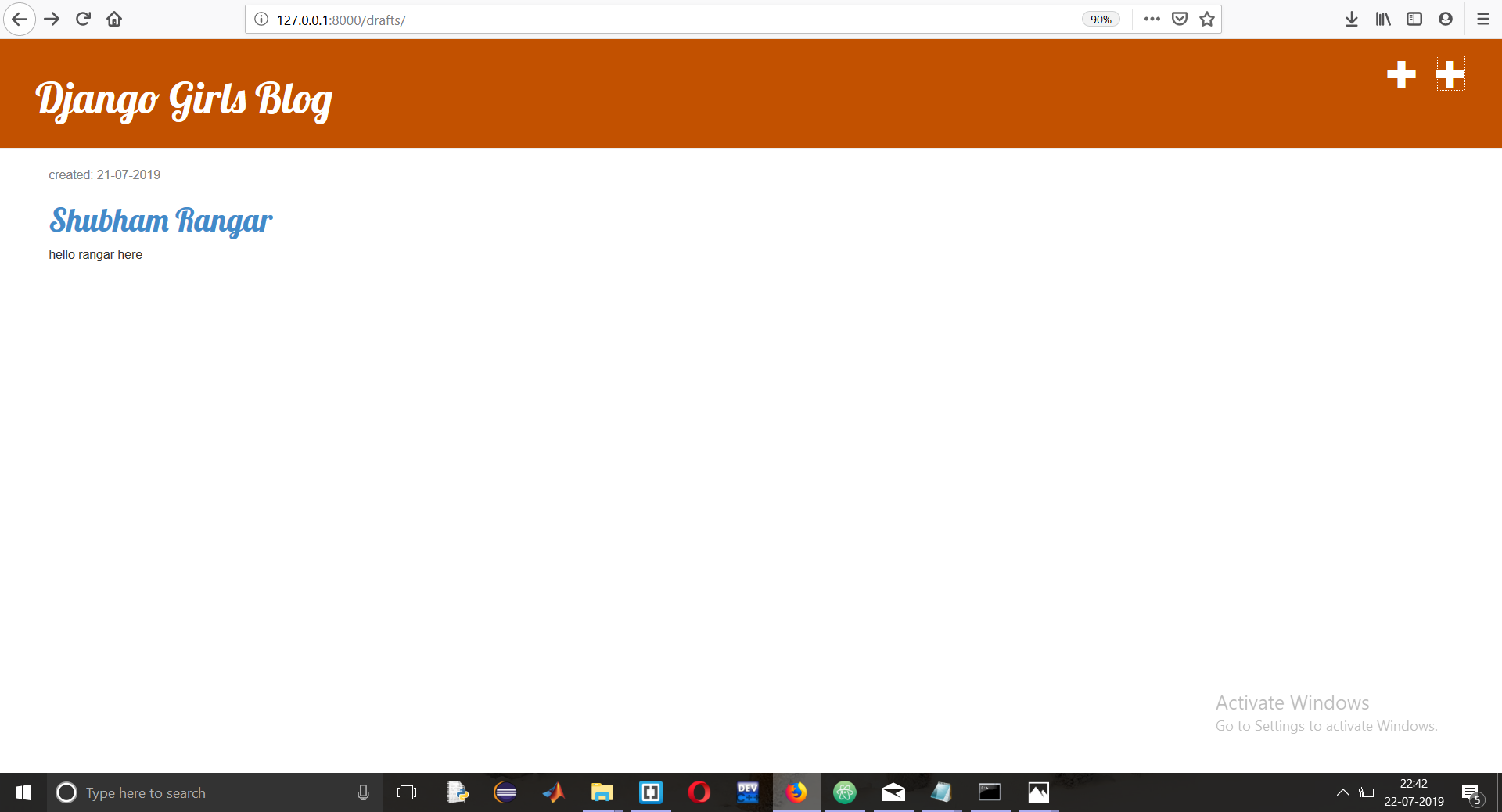This screenshot has height=812, width=1502.
Task: Open Opera browser from the taskbar
Action: (x=699, y=792)
